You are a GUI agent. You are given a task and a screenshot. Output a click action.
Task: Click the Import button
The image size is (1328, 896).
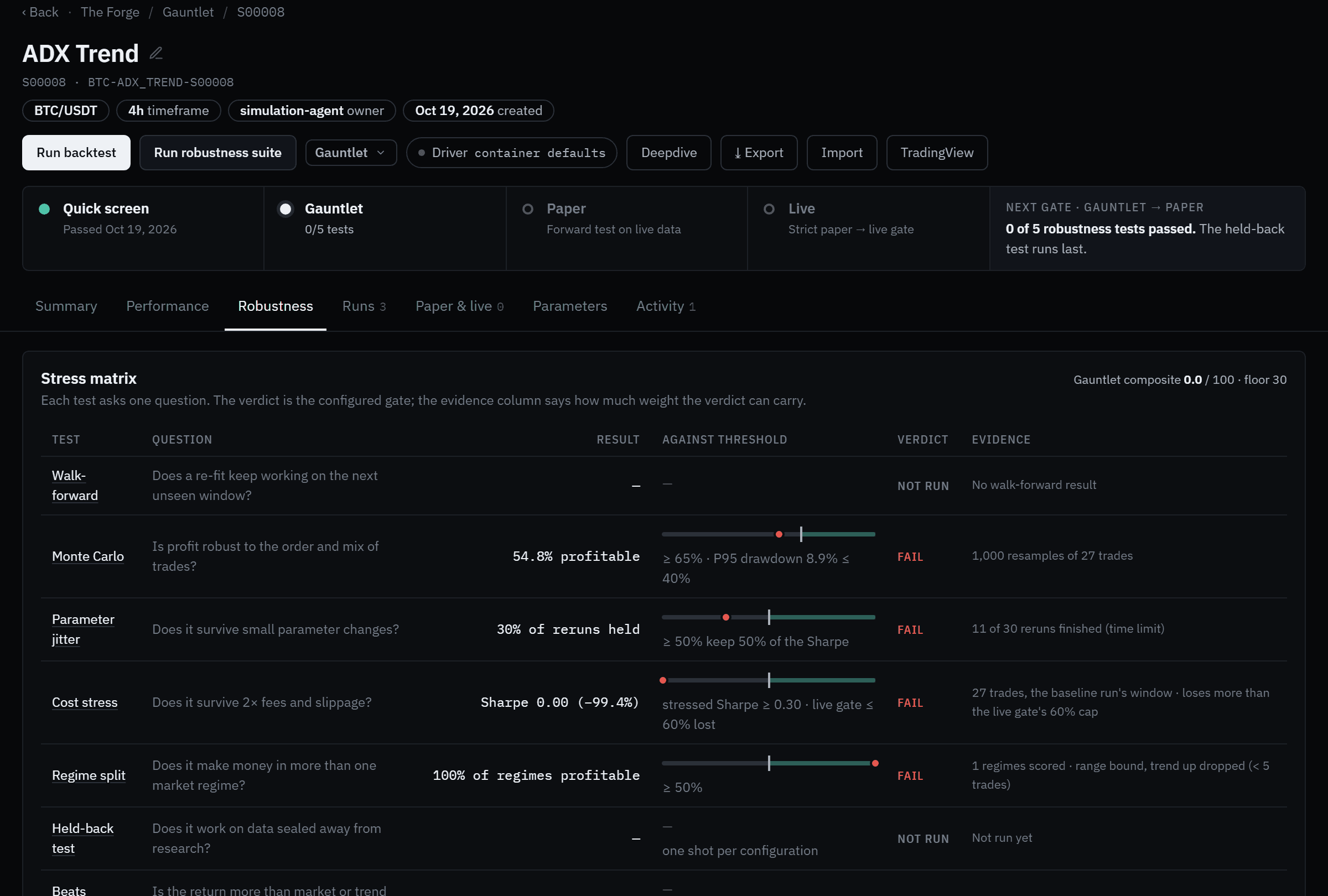coord(842,153)
